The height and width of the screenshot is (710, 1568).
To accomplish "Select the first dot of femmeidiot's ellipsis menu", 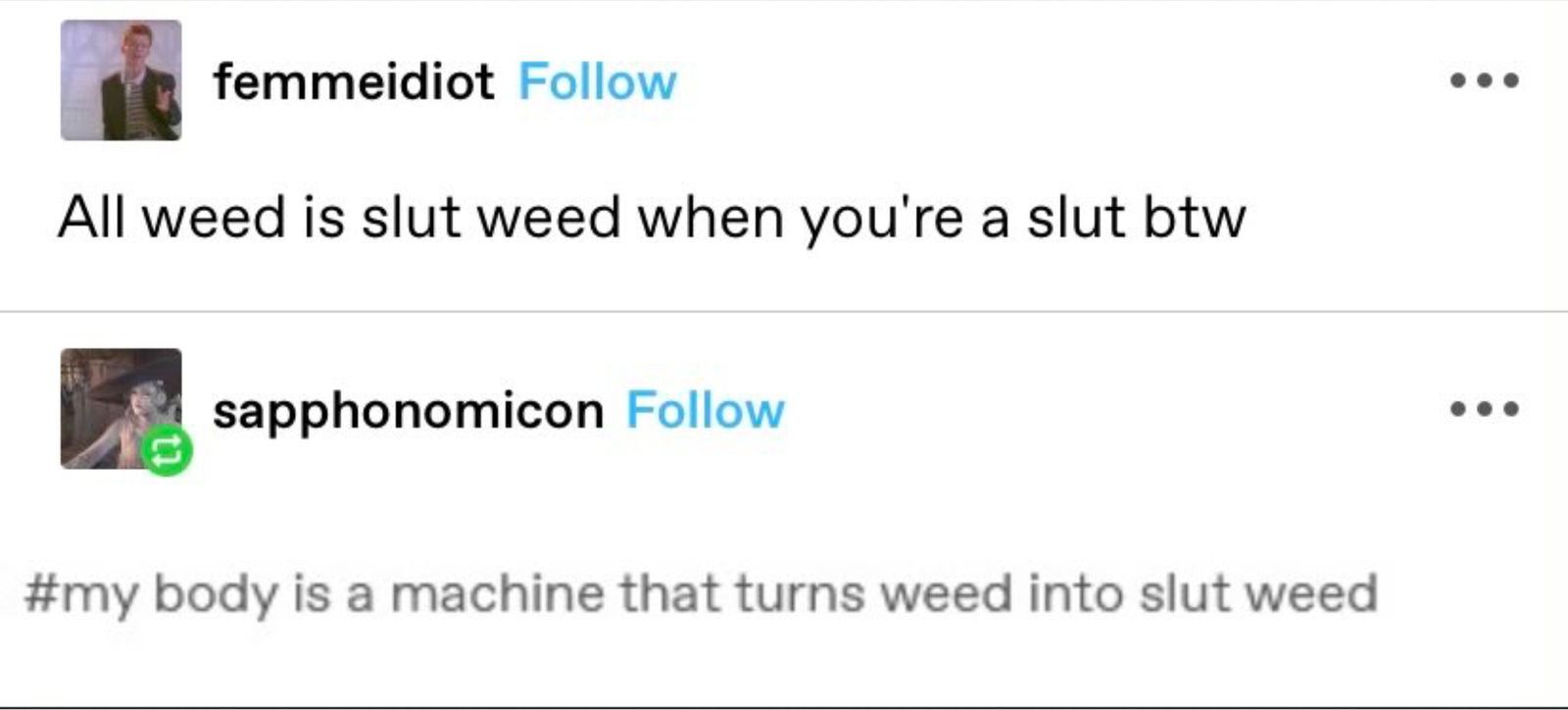I will pos(1459,80).
